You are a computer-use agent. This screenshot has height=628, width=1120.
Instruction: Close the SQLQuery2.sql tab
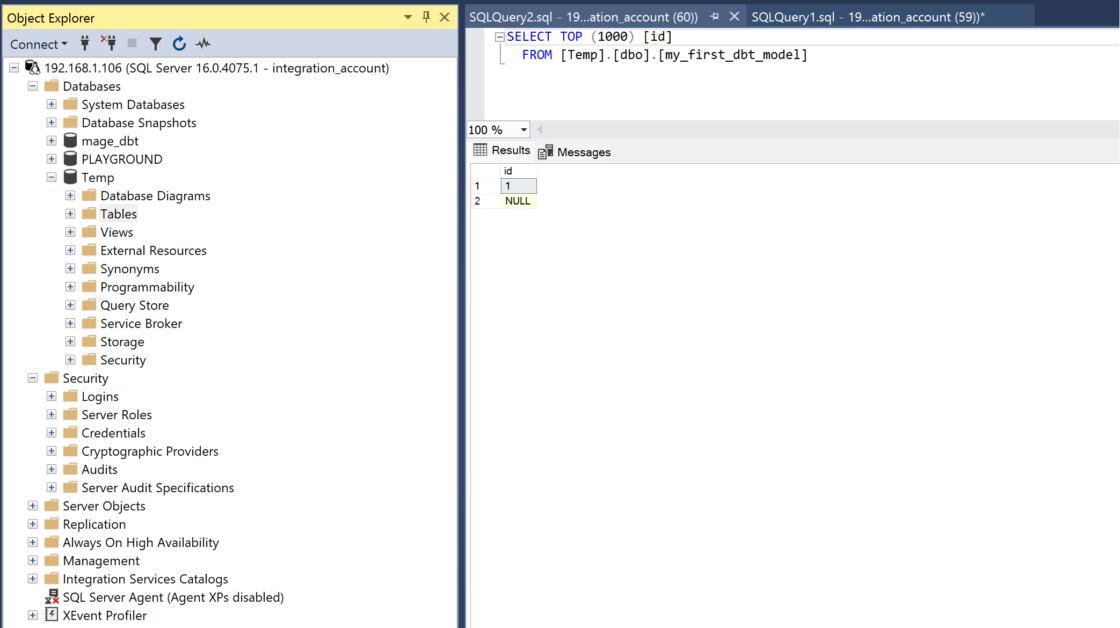(734, 16)
